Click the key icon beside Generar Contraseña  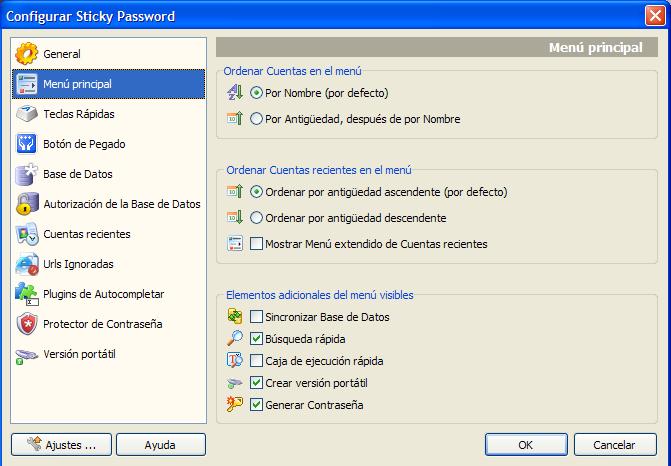coord(235,404)
